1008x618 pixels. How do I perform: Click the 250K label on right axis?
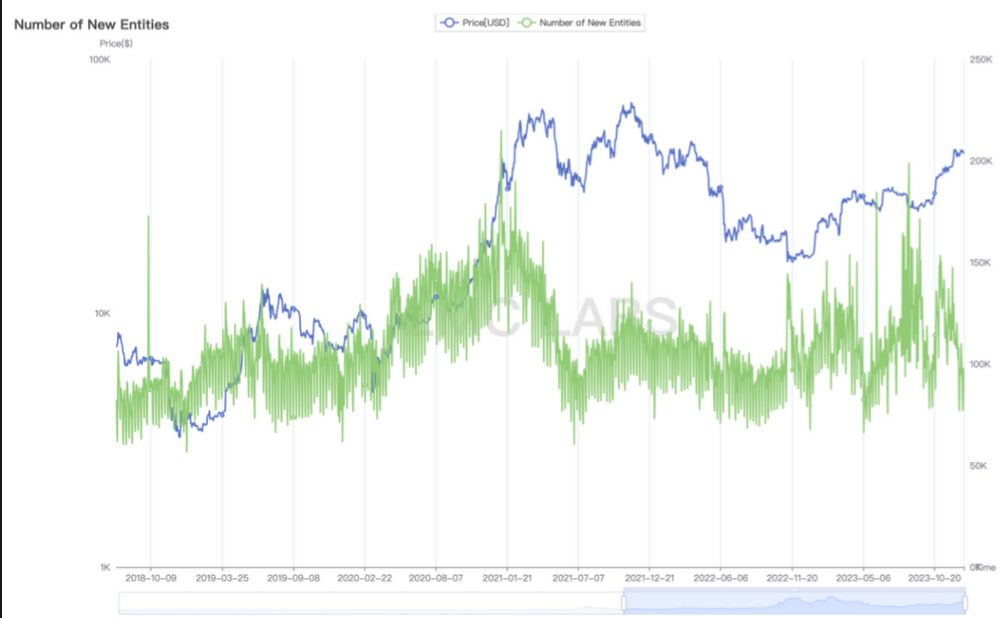[x=982, y=60]
